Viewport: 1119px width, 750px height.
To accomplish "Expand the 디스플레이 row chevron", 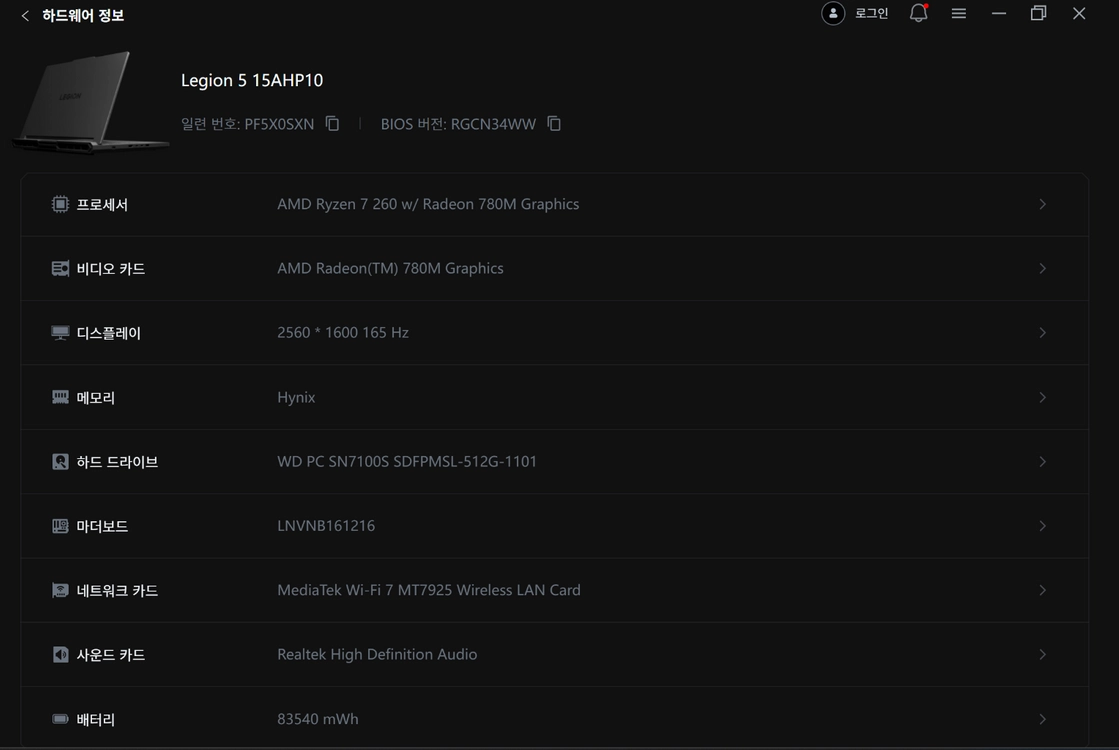I will click(1043, 333).
